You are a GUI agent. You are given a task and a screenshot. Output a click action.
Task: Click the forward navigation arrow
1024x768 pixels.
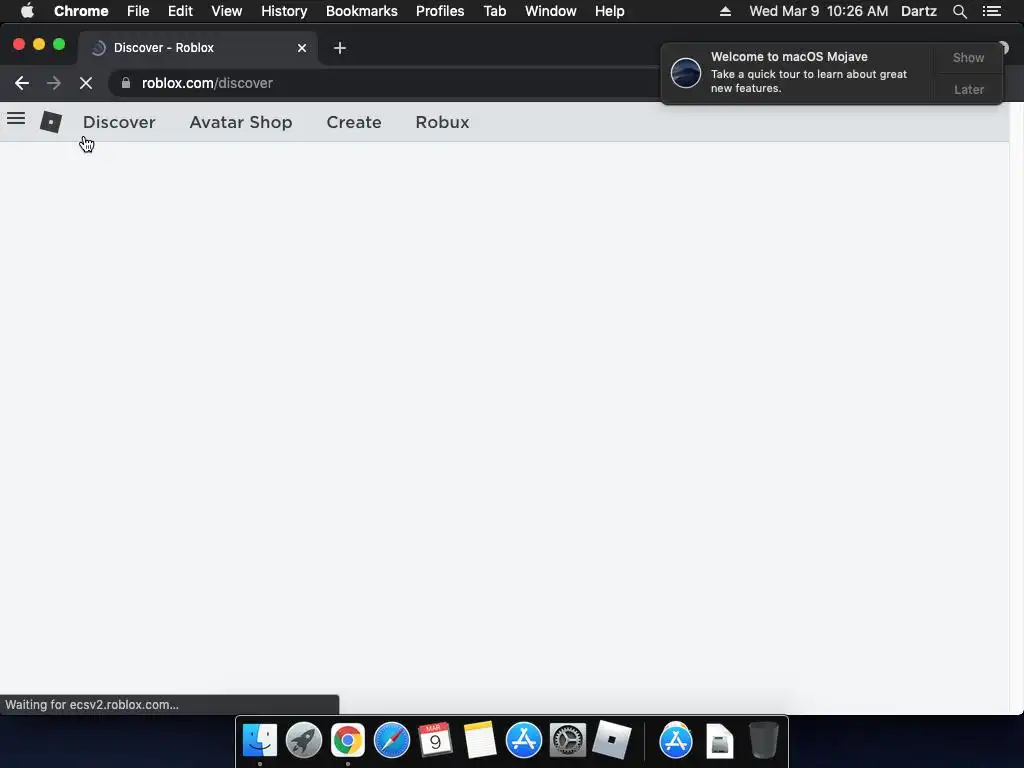point(54,83)
